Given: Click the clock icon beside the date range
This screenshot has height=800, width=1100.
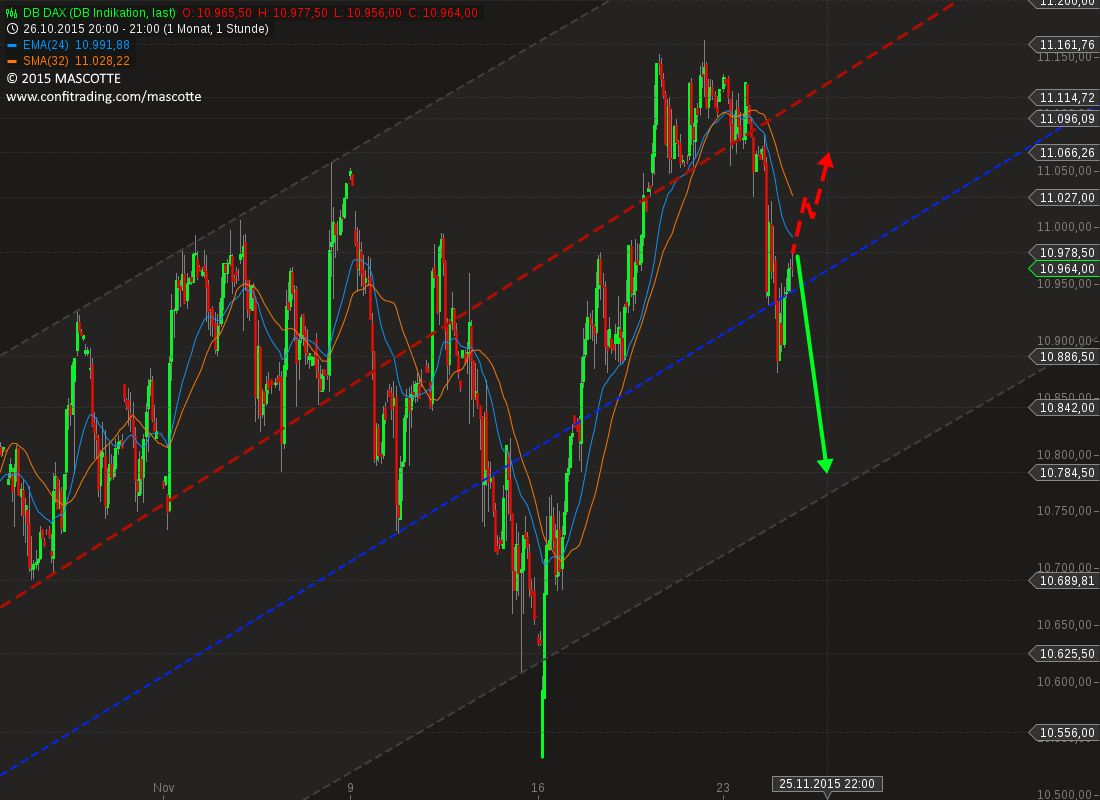Looking at the screenshot, I should click(12, 29).
